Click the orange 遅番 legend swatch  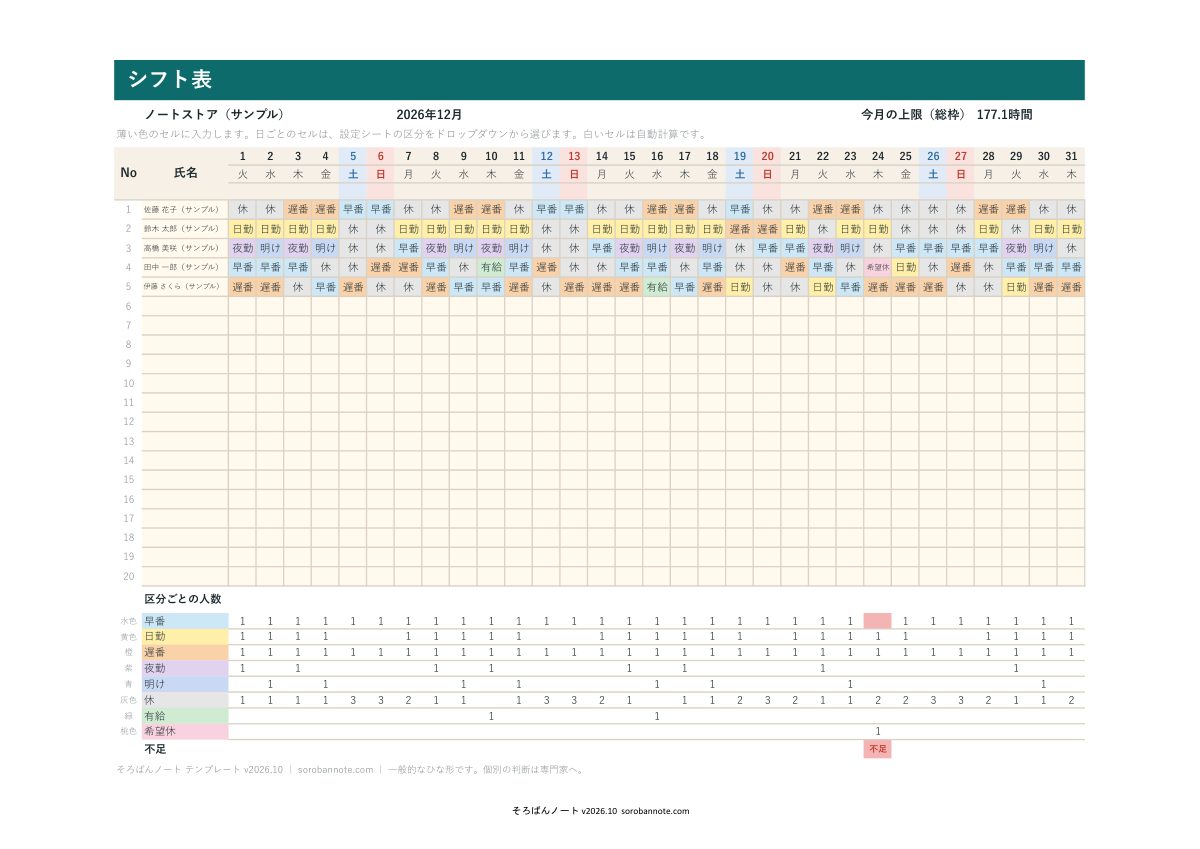pos(185,653)
